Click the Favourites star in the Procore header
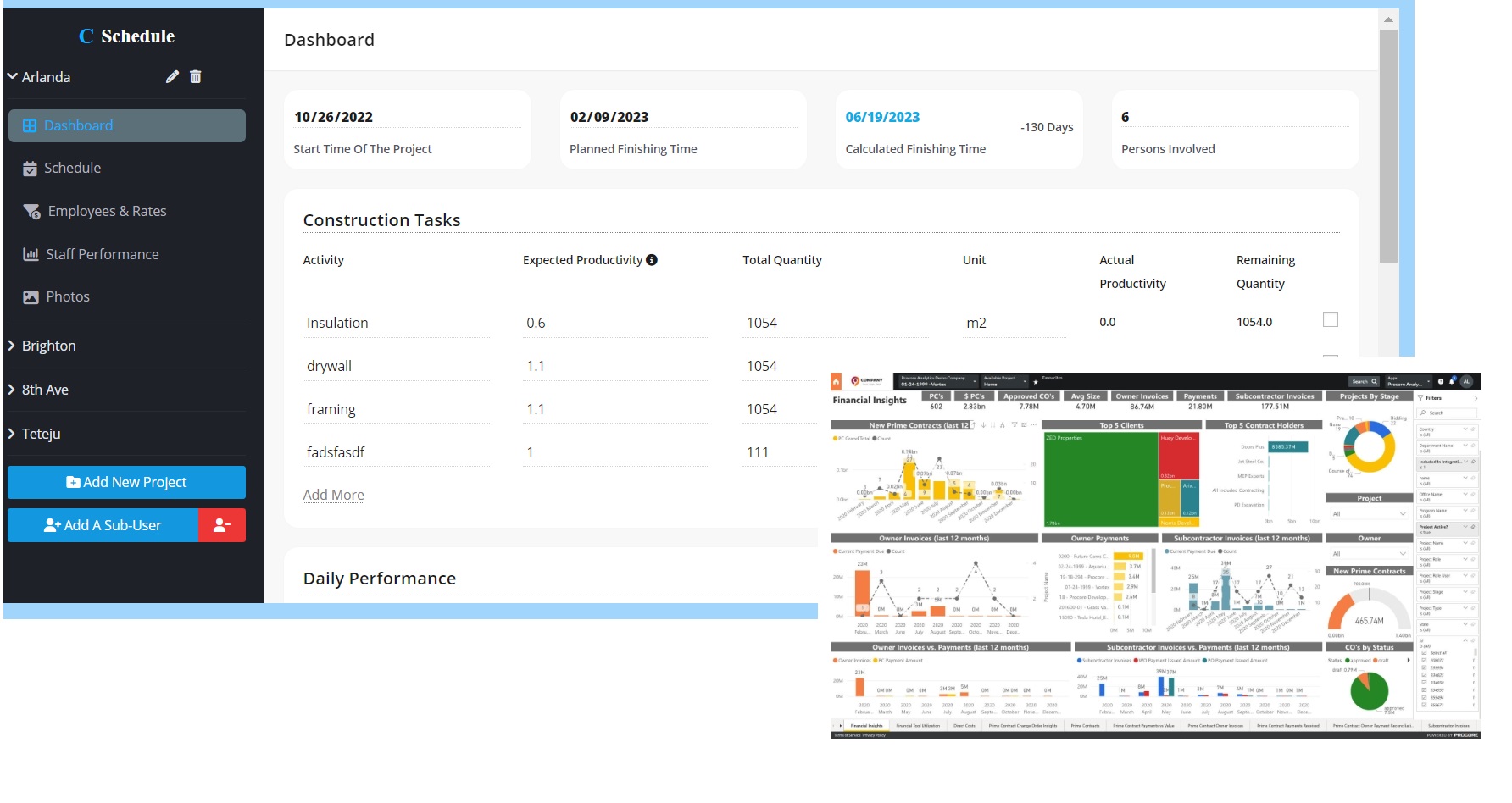The image size is (1512, 803). click(1036, 382)
